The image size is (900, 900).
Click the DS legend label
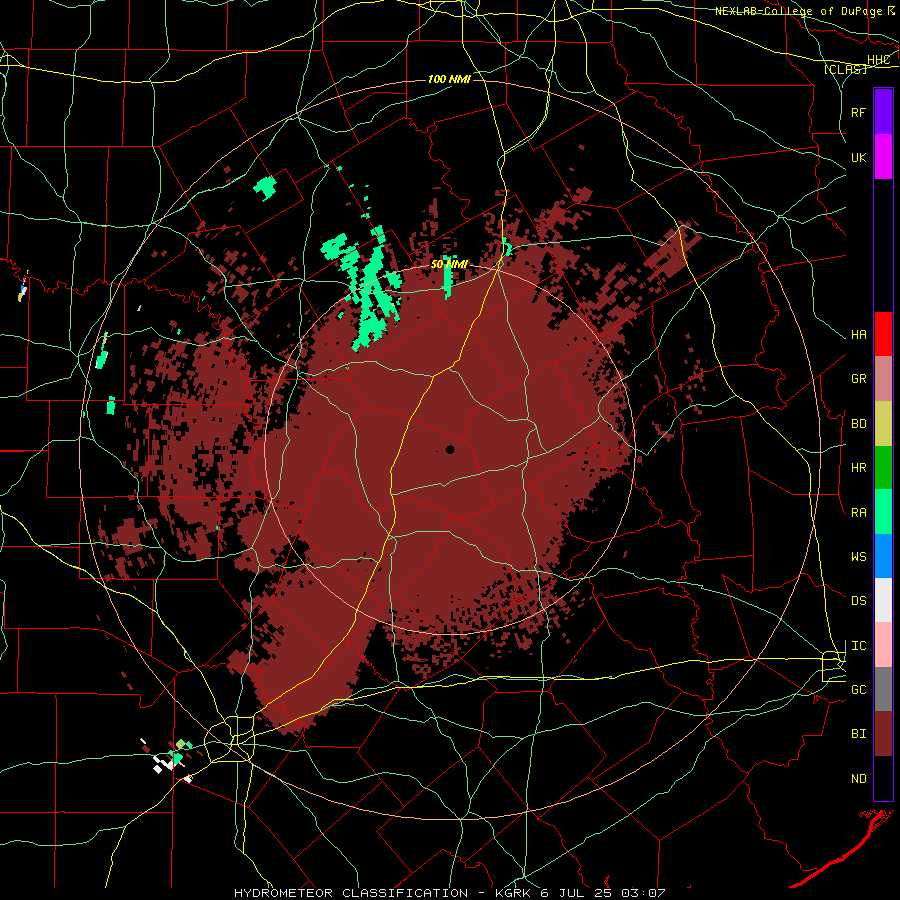pos(859,601)
